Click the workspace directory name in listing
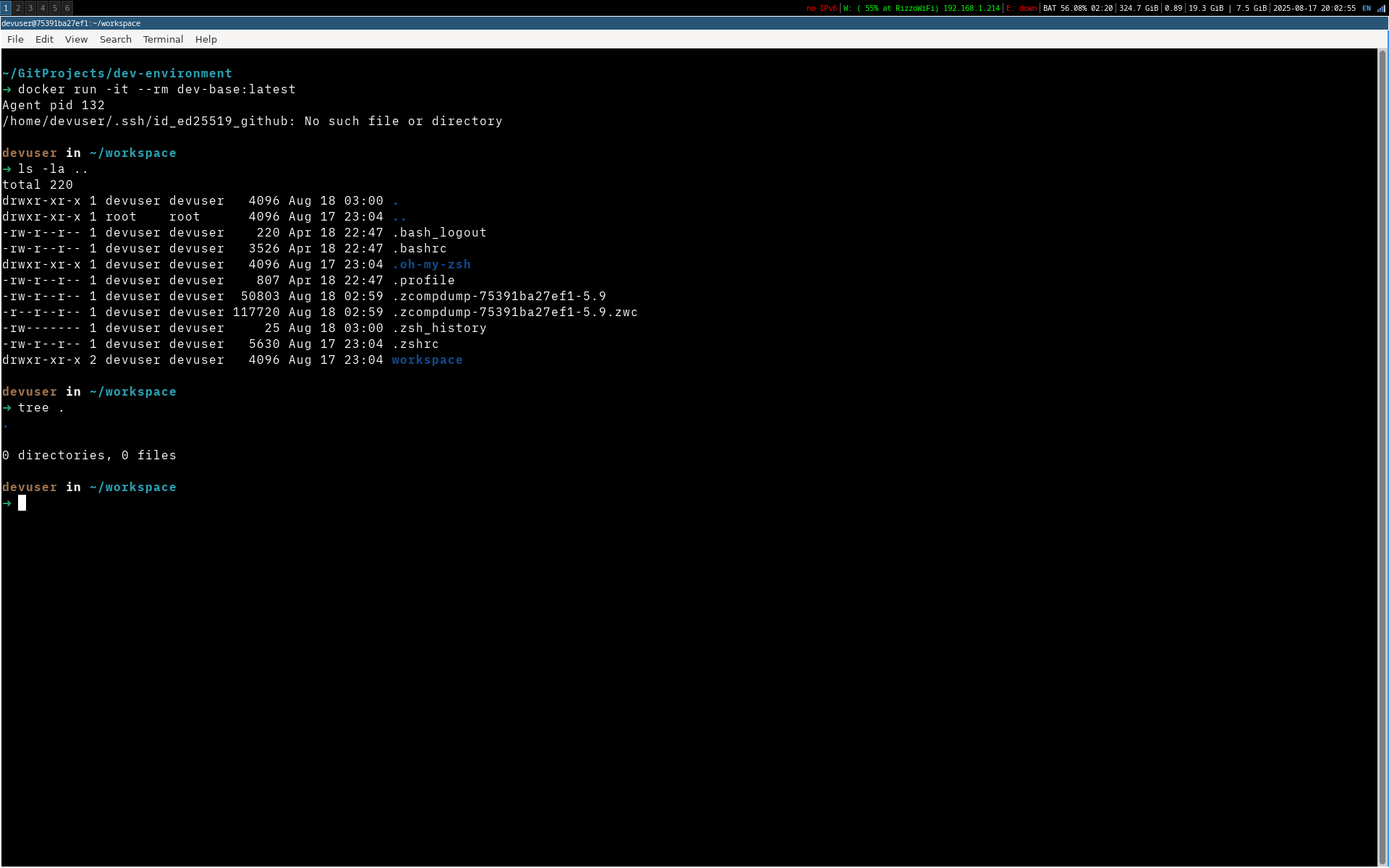 (x=428, y=359)
